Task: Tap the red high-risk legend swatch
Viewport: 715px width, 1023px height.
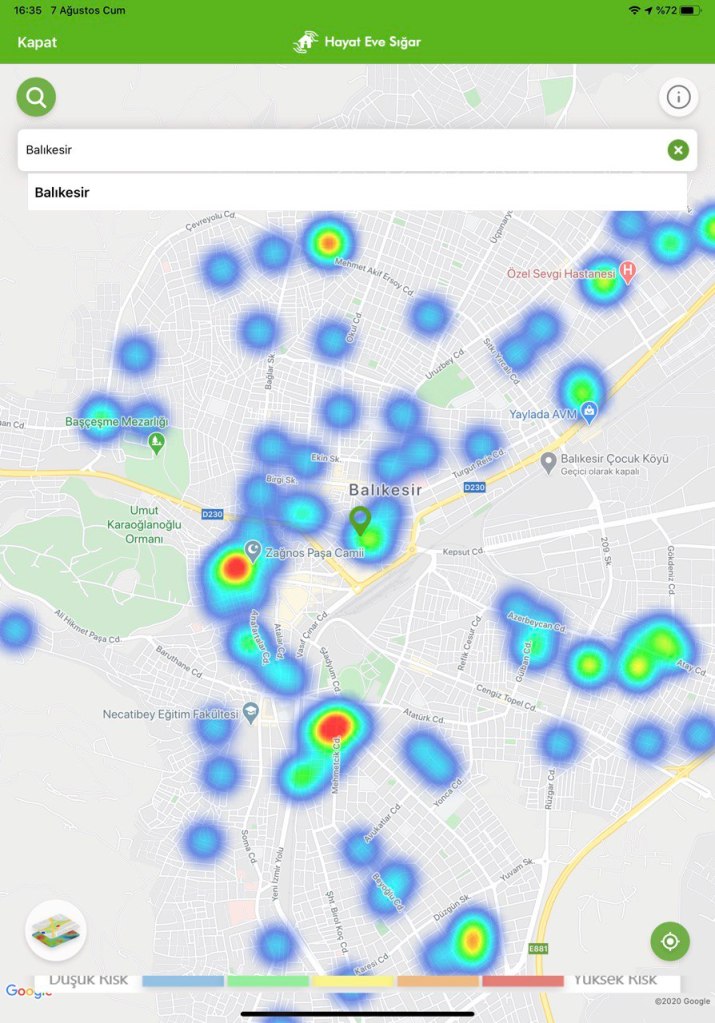Action: (x=523, y=981)
